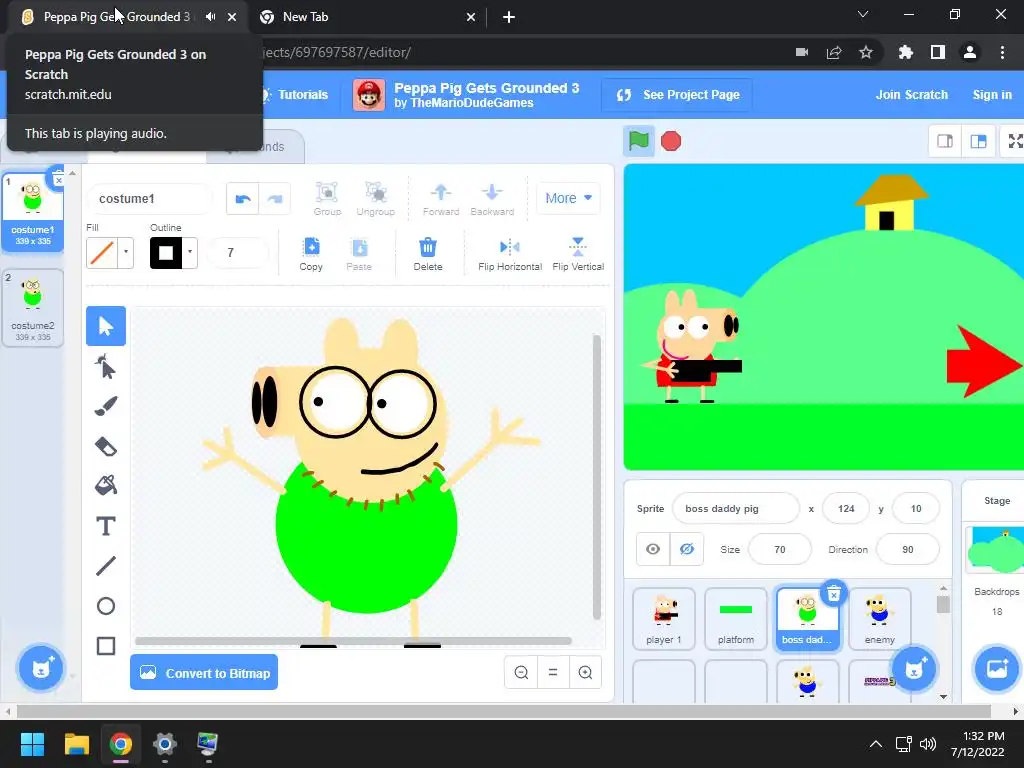Image resolution: width=1024 pixels, height=768 pixels.
Task: Switch to the New Tab browser tab
Action: pos(367,17)
